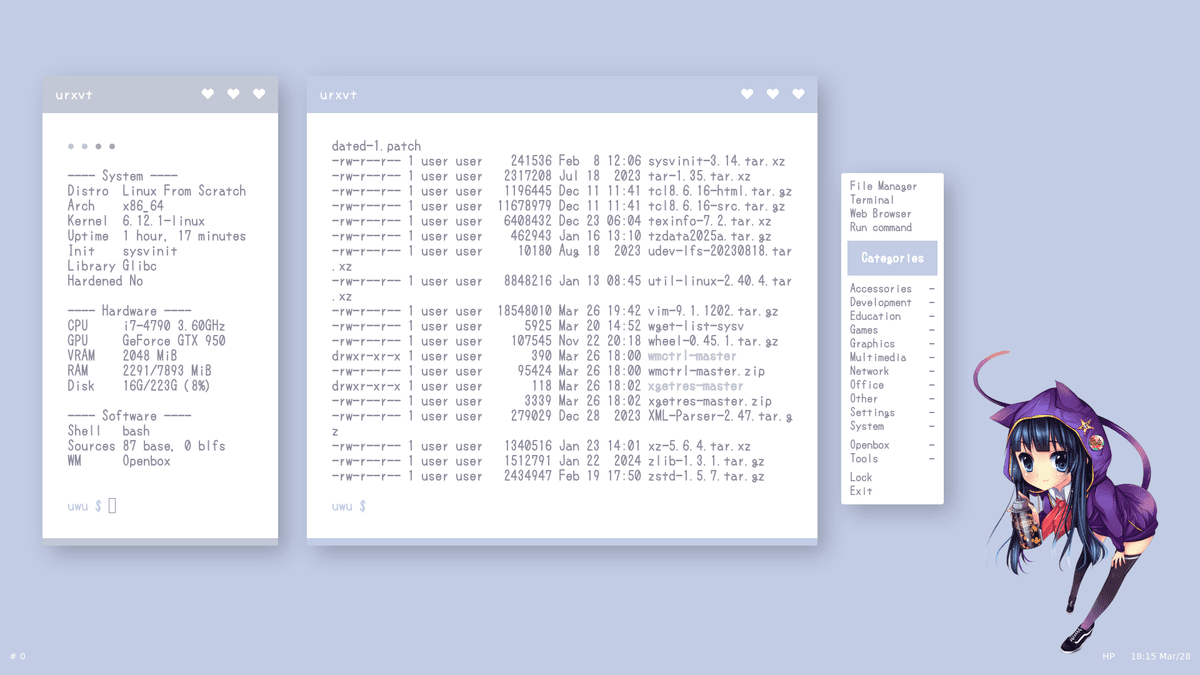
Task: Focus the uwu prompt in the file listing terminal
Action: coord(349,507)
